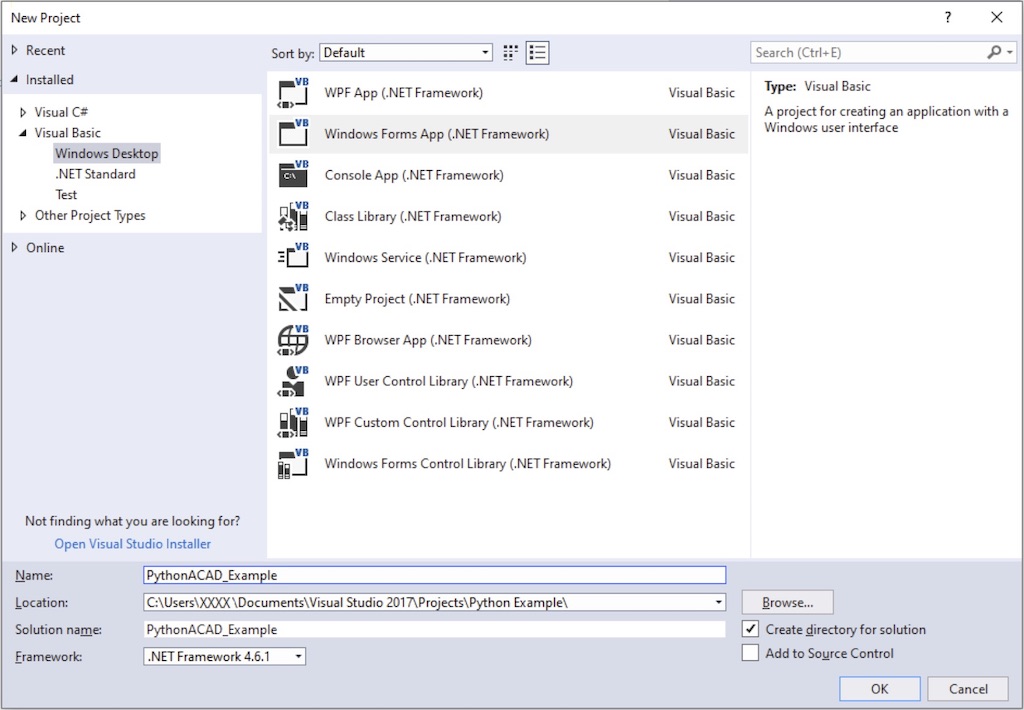
Task: Select the WPF Browser App template icon
Action: tap(293, 340)
